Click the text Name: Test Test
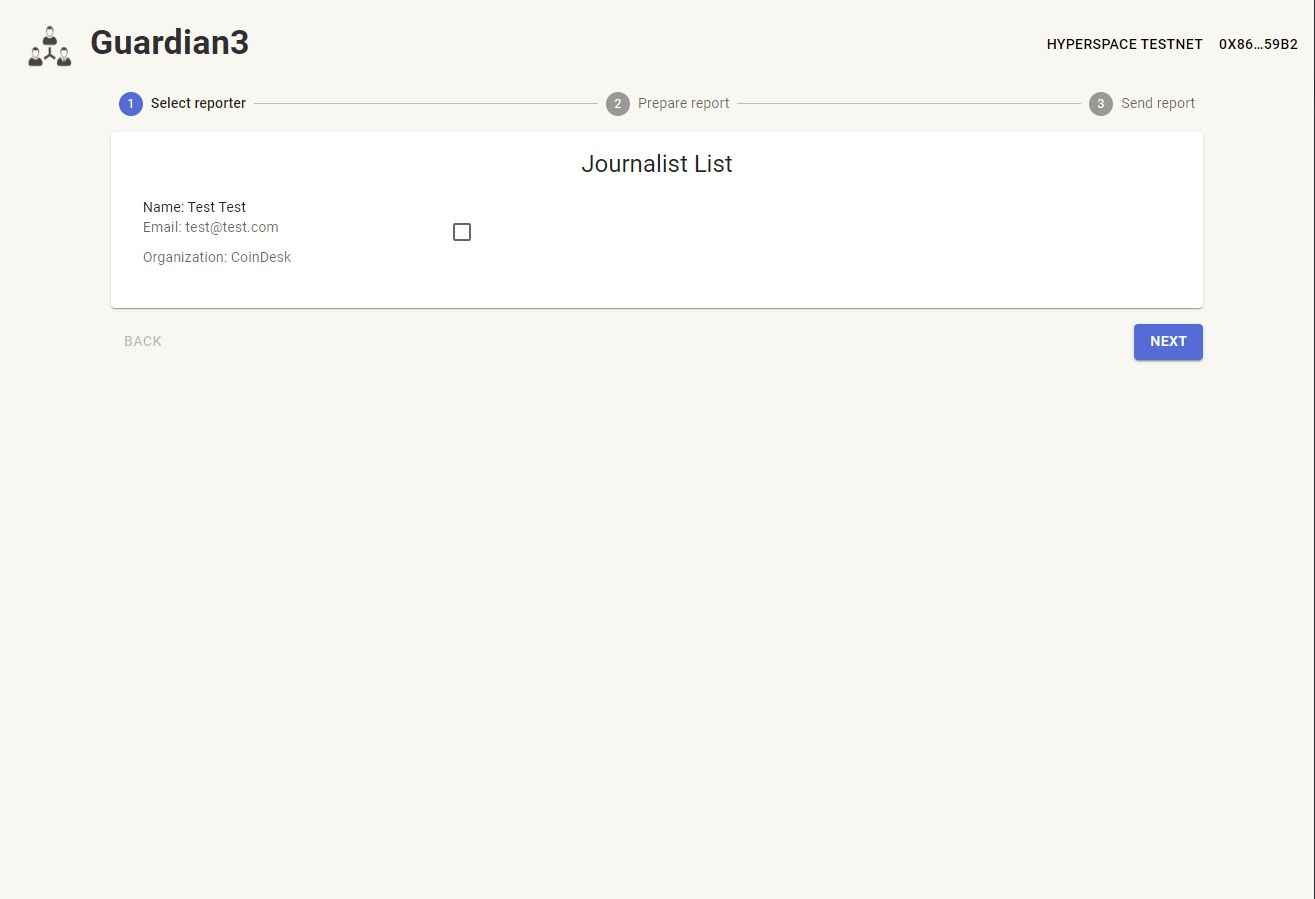The image size is (1315, 899). coord(194,207)
